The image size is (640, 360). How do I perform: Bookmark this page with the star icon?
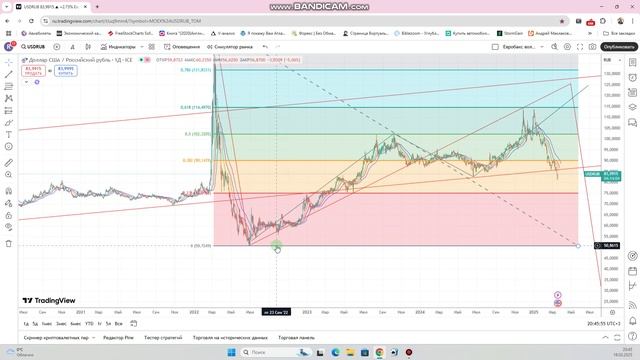[x=562, y=21]
